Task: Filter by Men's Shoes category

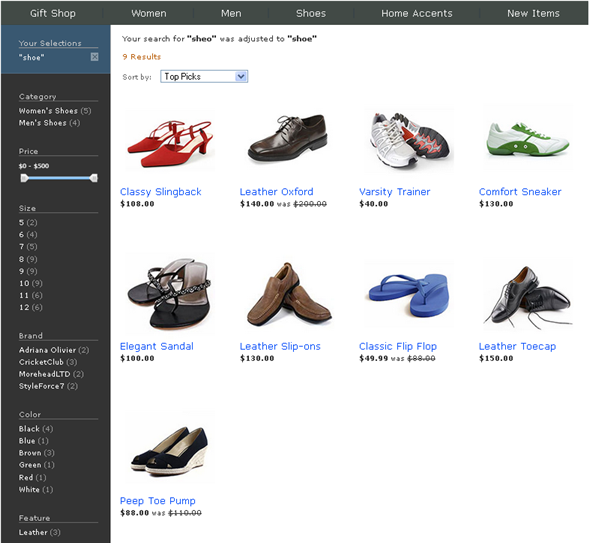Action: coord(49,123)
